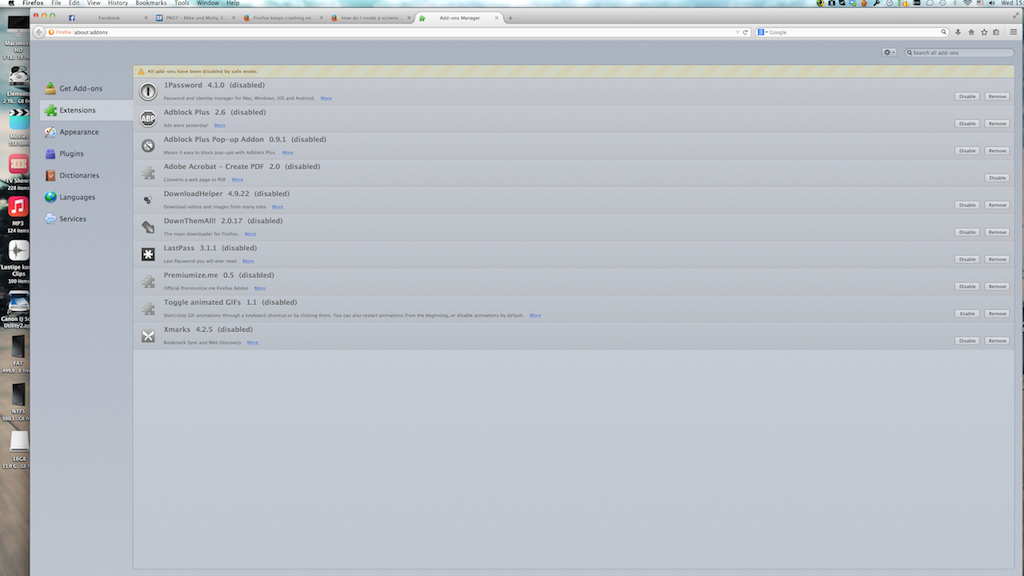Open the History menu
Screen dimensions: 1024x576
pos(118,3)
